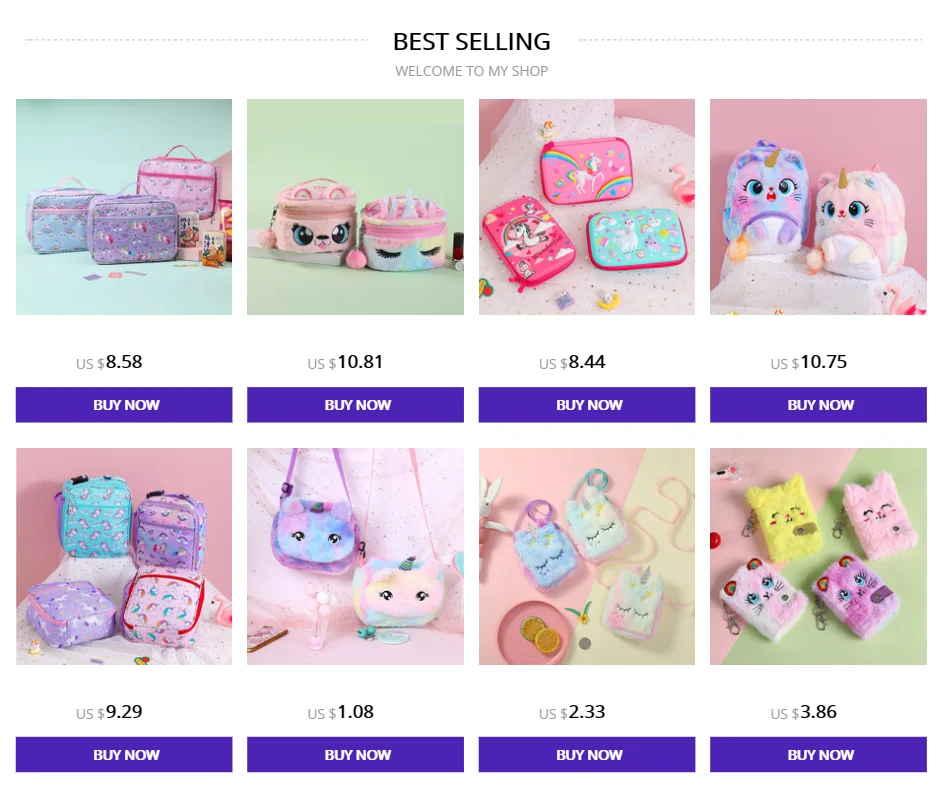Click the BEST SELLING heading

pyautogui.click(x=472, y=42)
